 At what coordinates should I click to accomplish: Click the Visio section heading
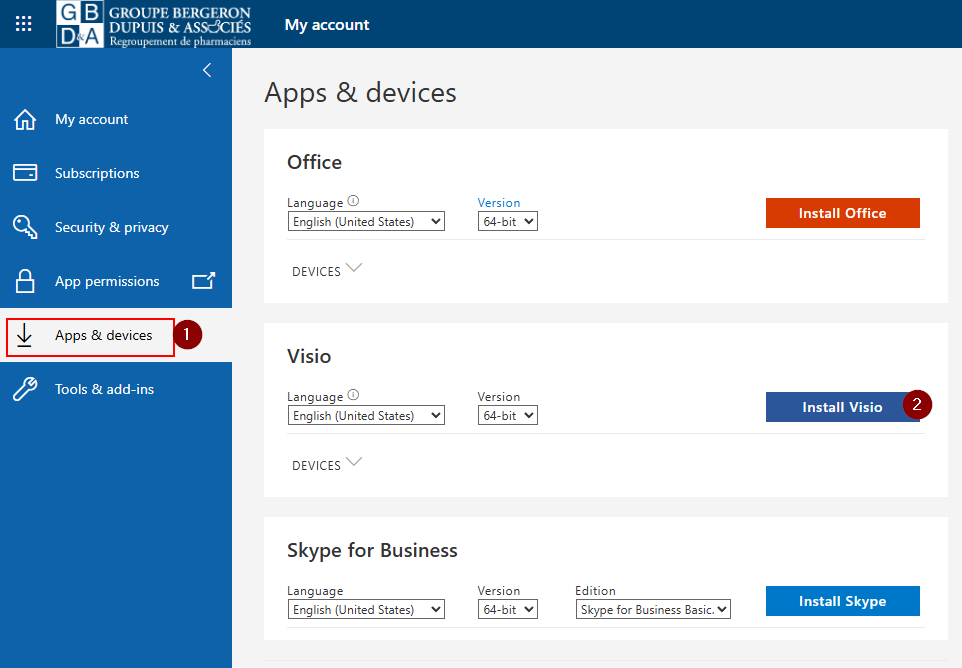(309, 356)
